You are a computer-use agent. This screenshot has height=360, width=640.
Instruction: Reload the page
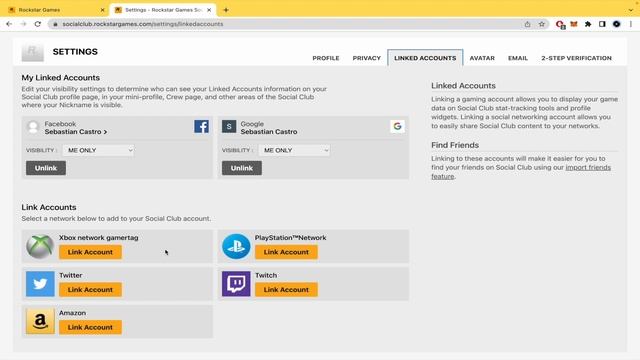coord(38,24)
